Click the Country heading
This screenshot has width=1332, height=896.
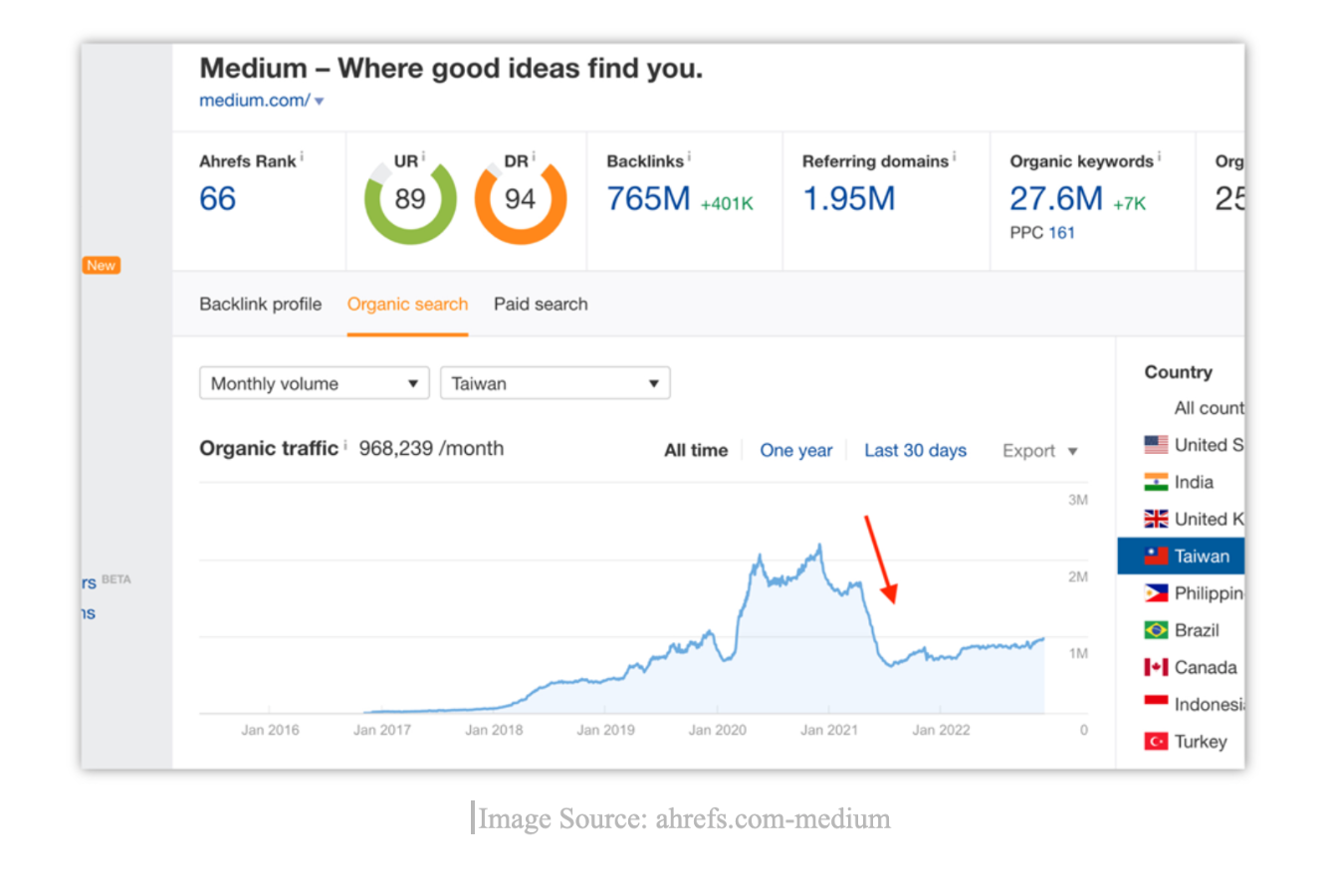[x=1179, y=372]
